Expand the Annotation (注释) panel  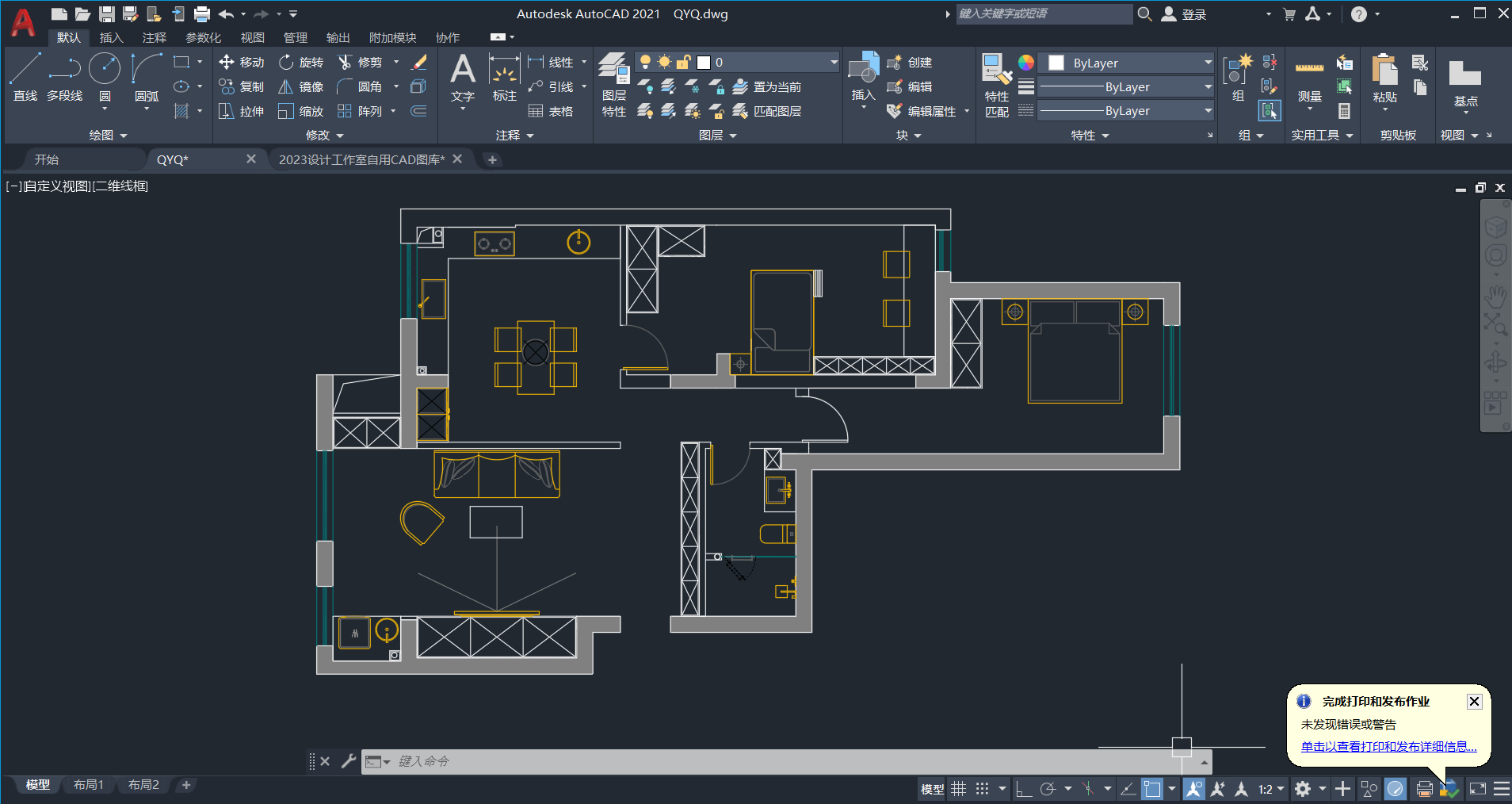click(515, 136)
